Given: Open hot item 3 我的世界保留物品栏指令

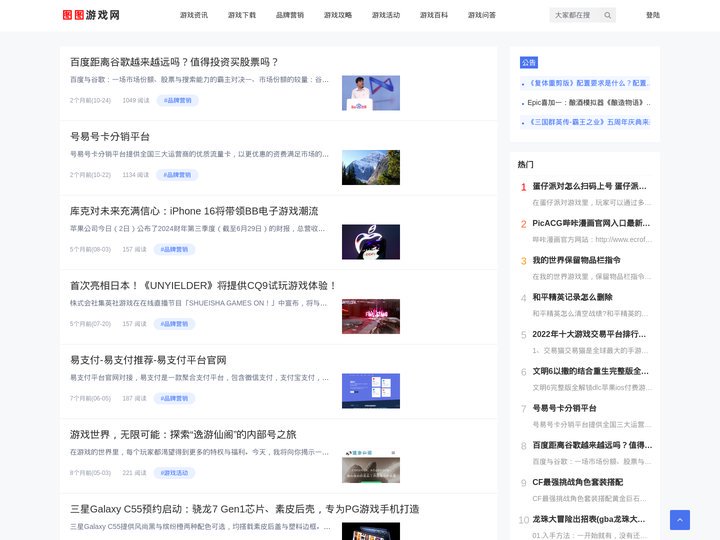Looking at the screenshot, I should pos(576,260).
